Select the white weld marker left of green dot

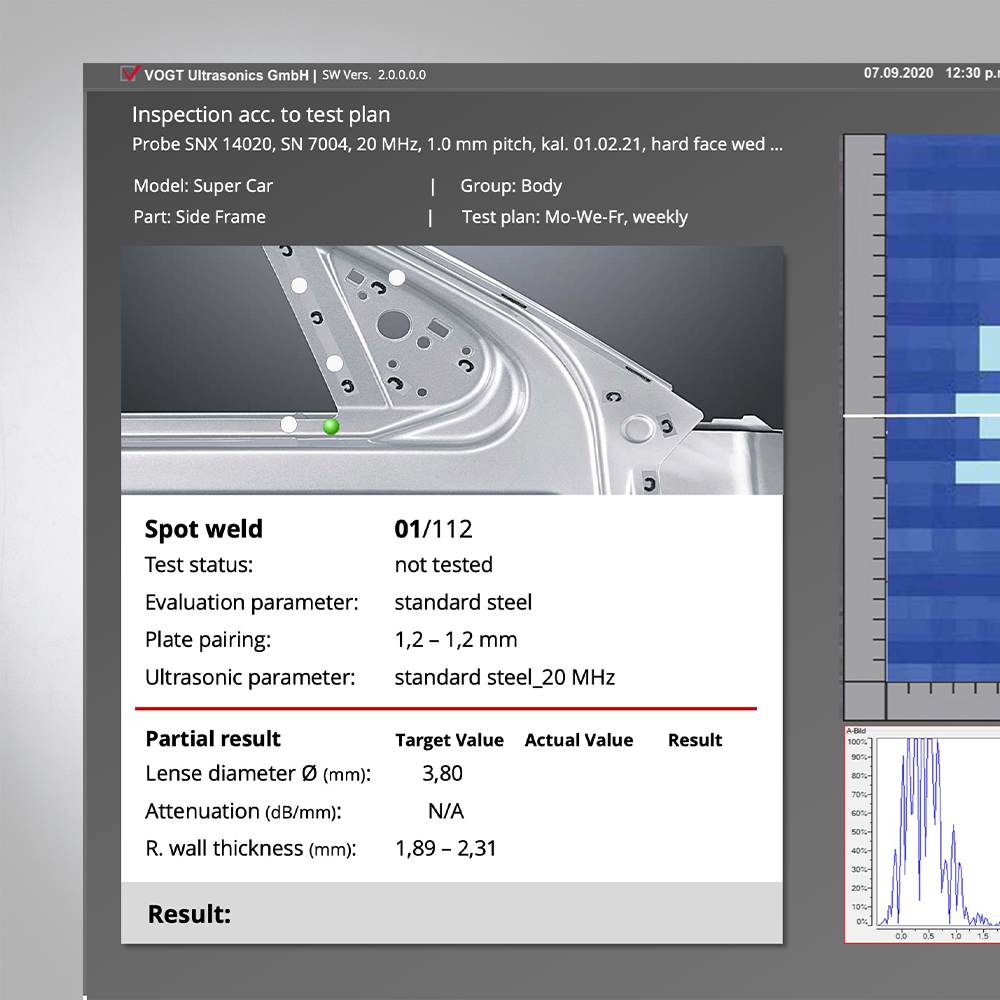point(289,424)
